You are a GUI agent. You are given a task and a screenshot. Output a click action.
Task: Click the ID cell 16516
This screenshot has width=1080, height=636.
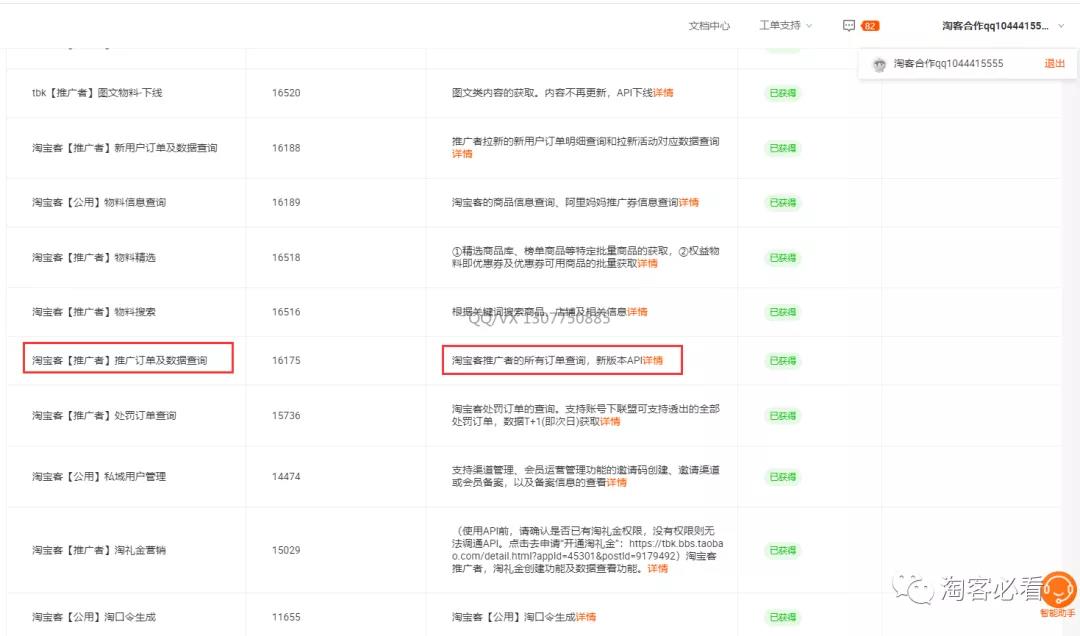(286, 311)
